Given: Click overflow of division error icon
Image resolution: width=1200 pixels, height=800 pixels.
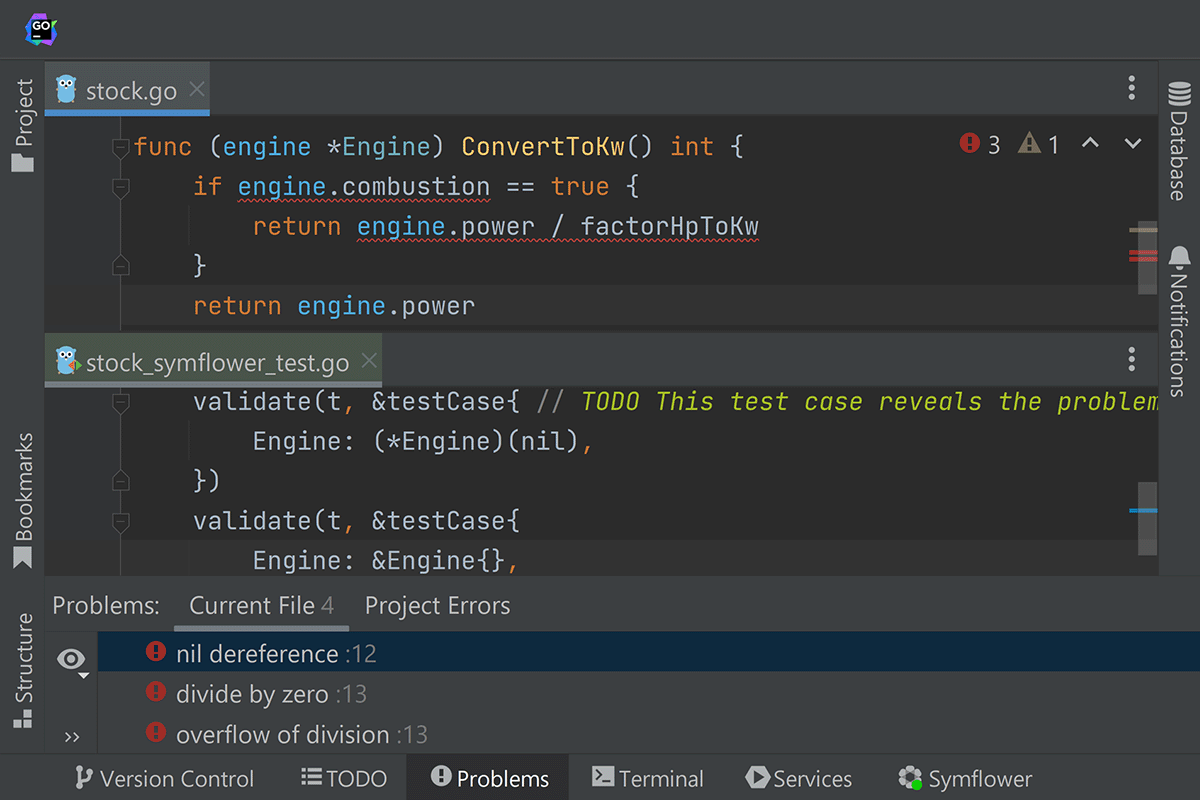Looking at the screenshot, I should 155,732.
